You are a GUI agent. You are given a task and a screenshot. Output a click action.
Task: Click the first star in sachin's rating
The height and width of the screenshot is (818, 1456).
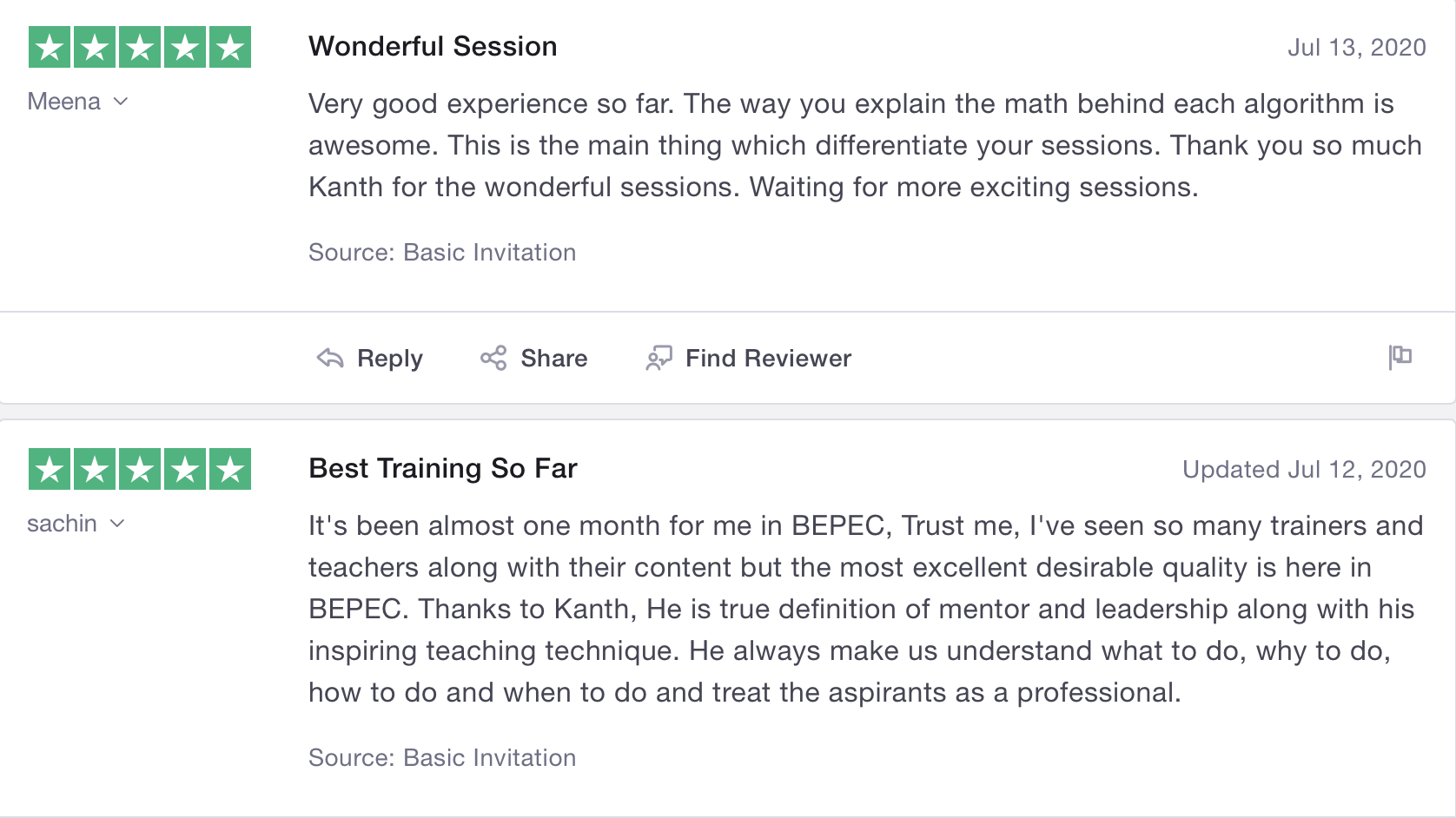tap(50, 469)
